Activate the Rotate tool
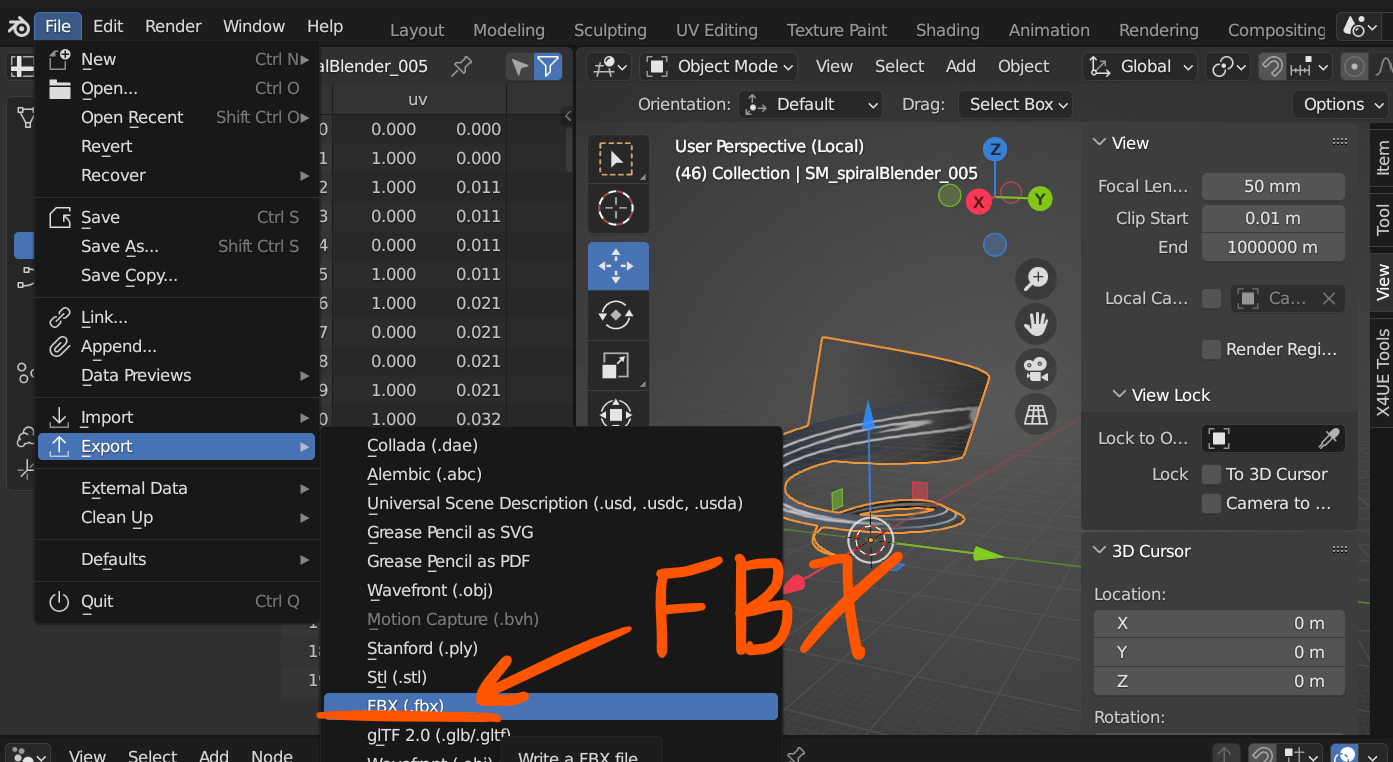Image resolution: width=1393 pixels, height=762 pixels. pos(617,316)
